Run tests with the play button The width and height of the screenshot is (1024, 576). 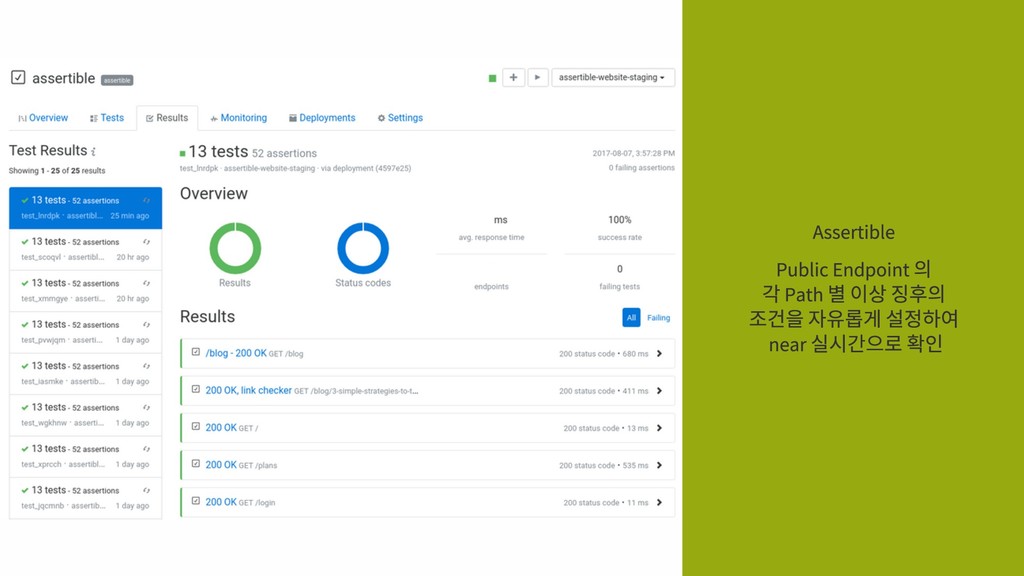coord(537,78)
